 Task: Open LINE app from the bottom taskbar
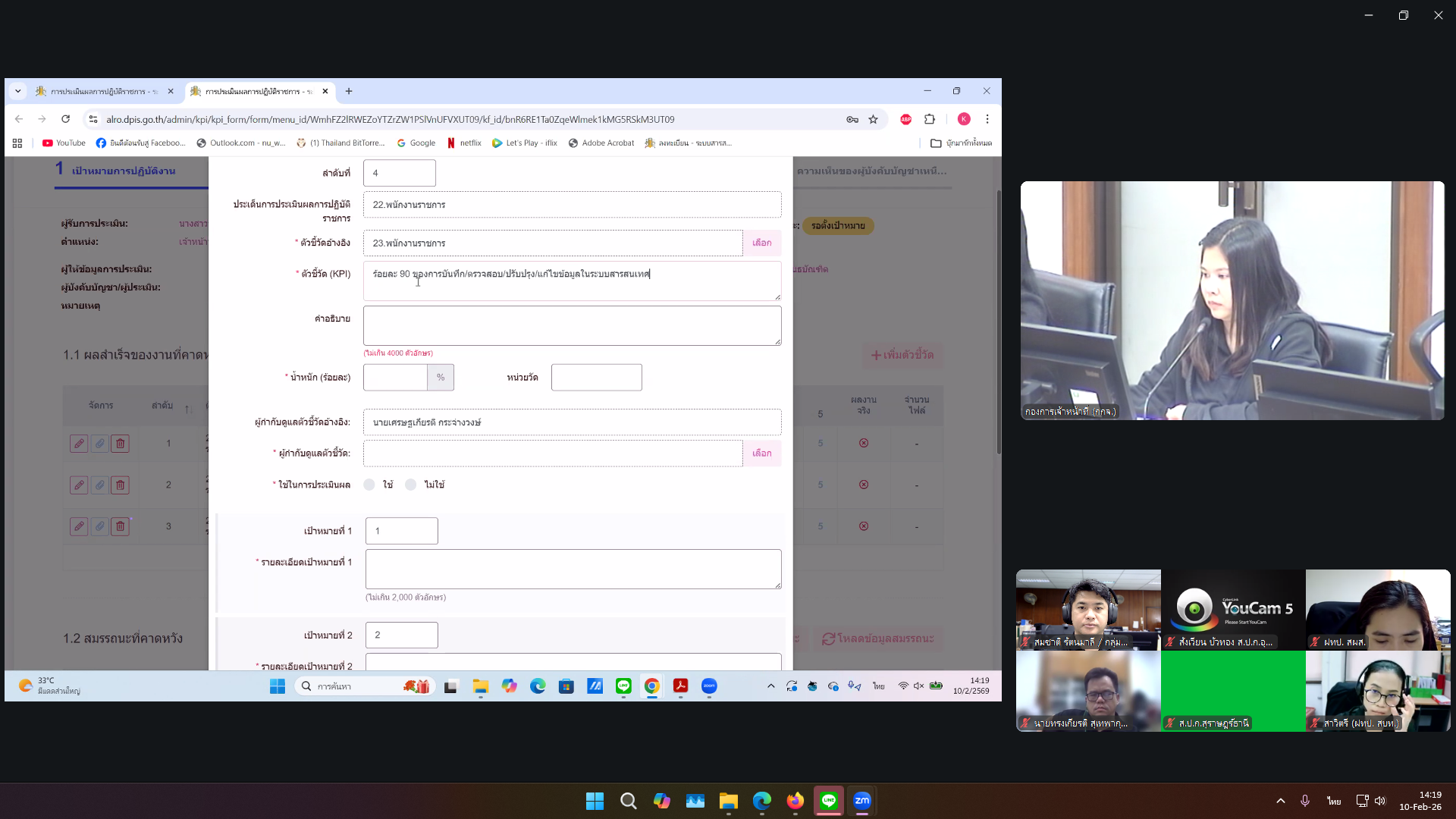pyautogui.click(x=829, y=801)
